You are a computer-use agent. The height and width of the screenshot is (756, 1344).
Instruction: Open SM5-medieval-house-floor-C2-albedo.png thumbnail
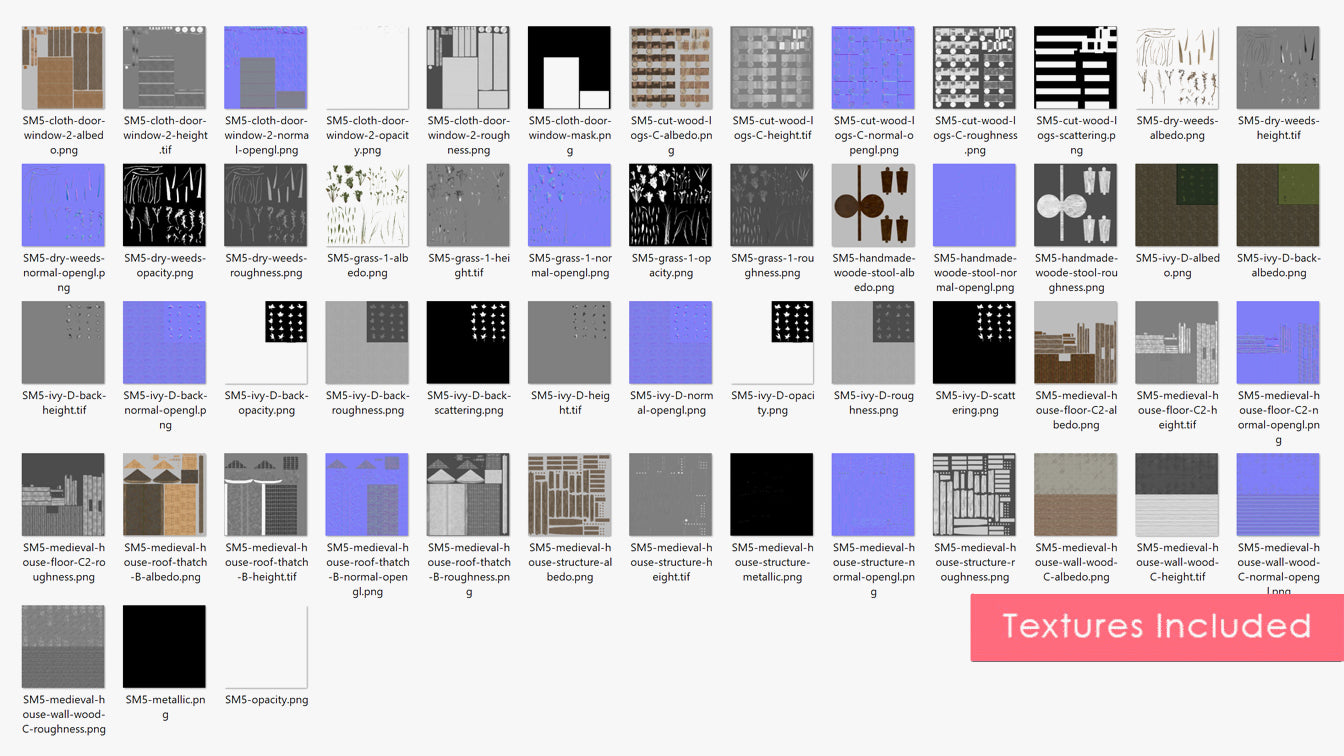[x=1075, y=343]
